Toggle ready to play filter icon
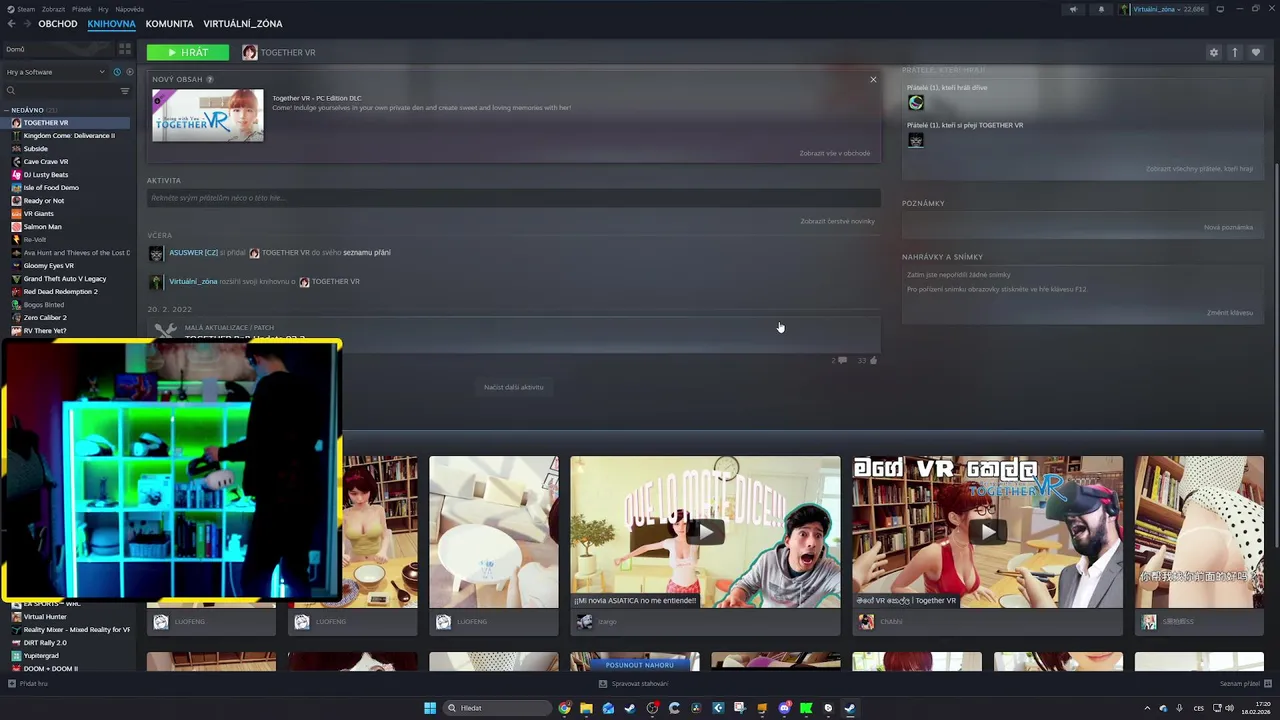Viewport: 1280px width, 720px height. 129,72
